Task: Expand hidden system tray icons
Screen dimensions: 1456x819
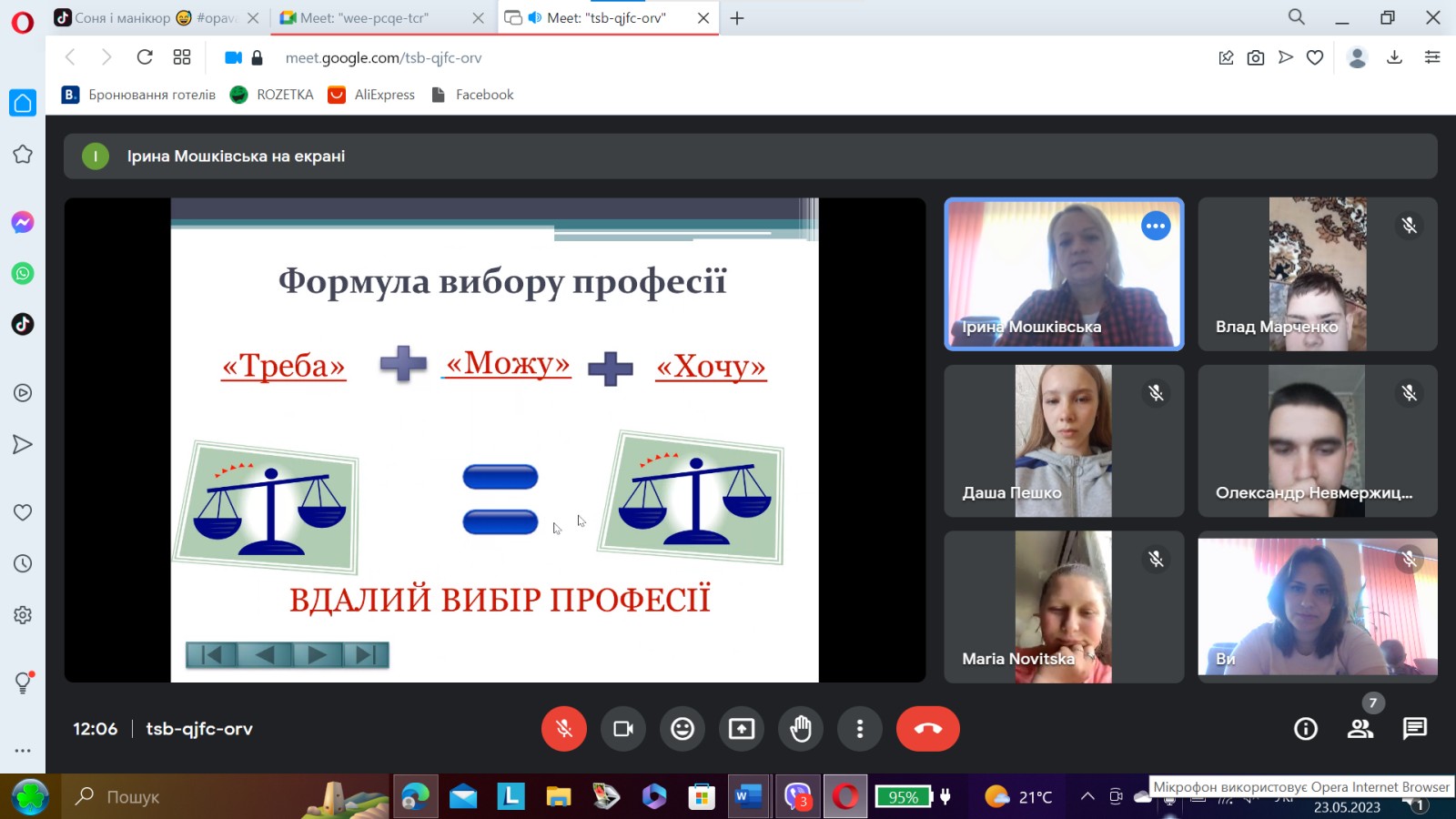Action: [1087, 796]
